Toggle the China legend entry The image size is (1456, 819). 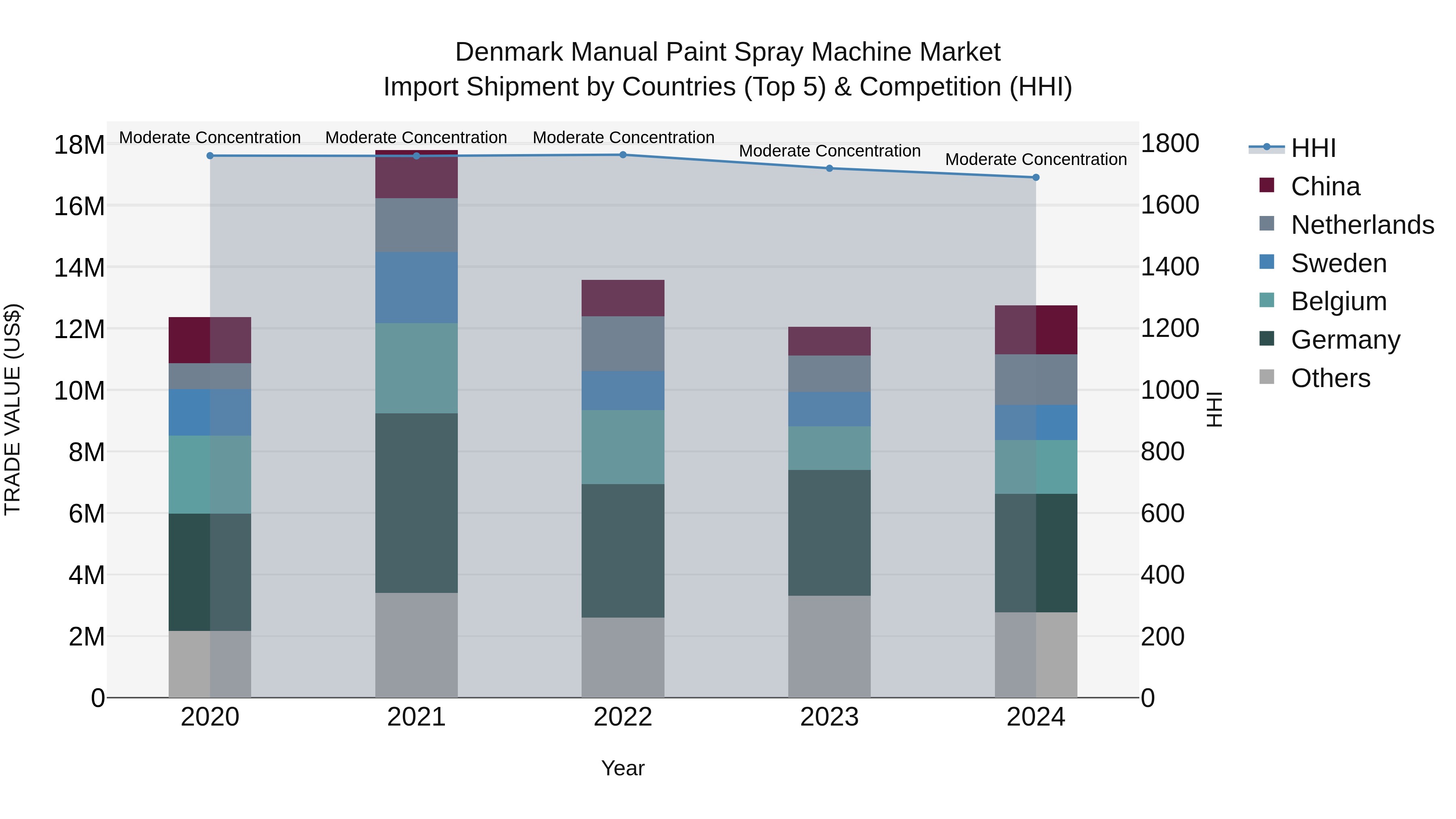pos(1309,186)
